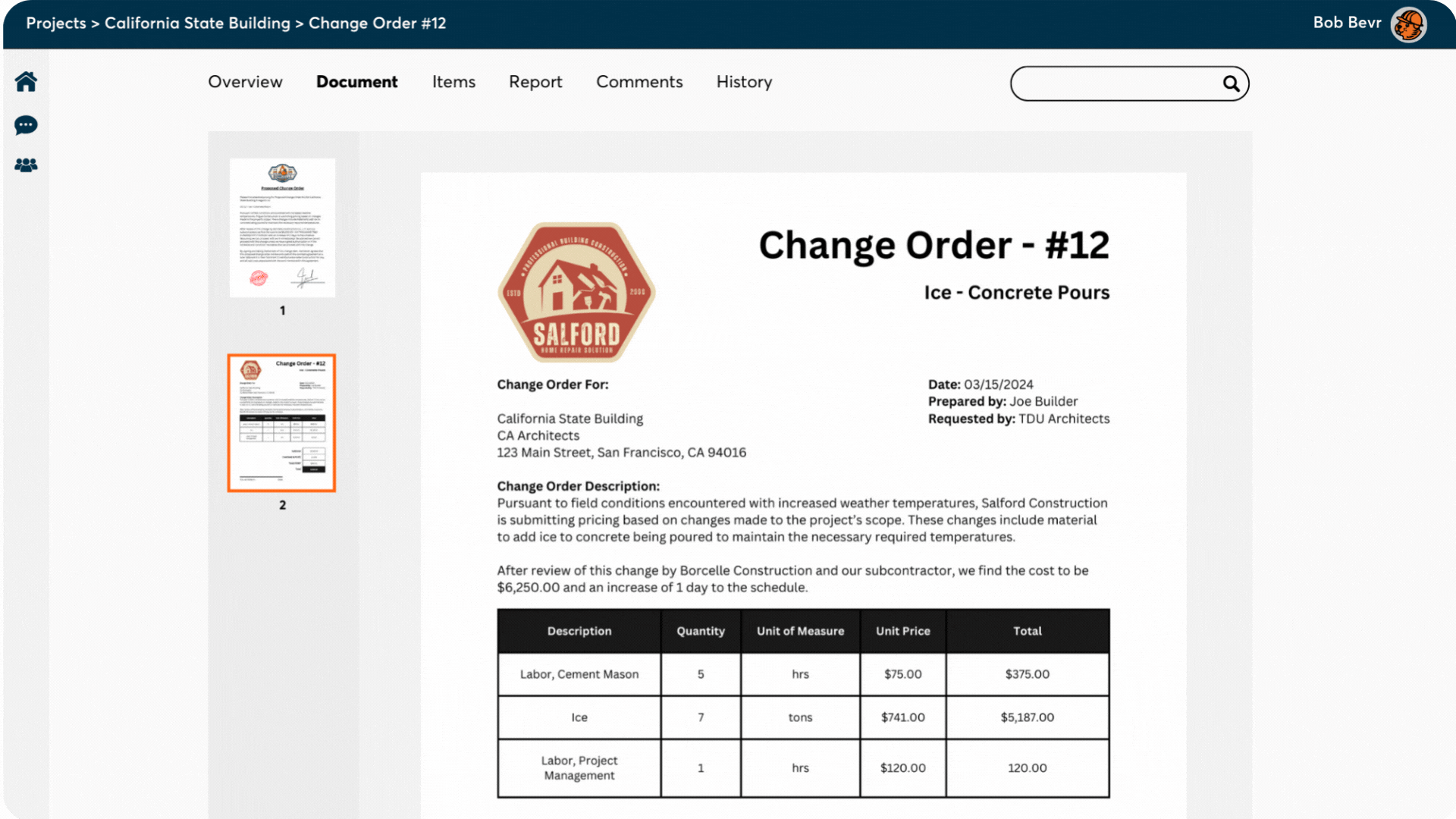The height and width of the screenshot is (819, 1456).
Task: Navigate to California State Building breadcrumb
Action: point(197,24)
